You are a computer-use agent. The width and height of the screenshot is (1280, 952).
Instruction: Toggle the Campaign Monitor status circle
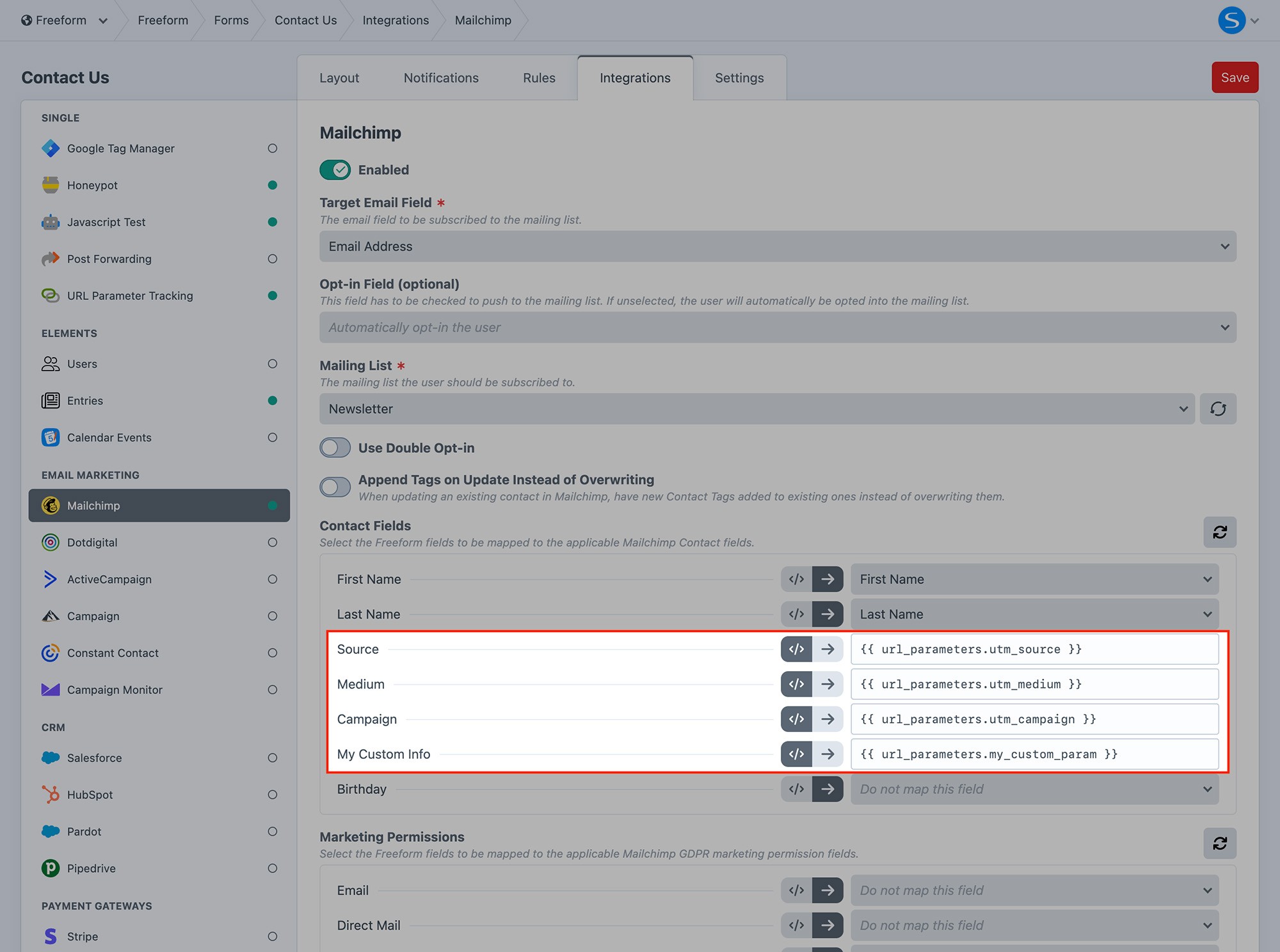pyautogui.click(x=273, y=690)
